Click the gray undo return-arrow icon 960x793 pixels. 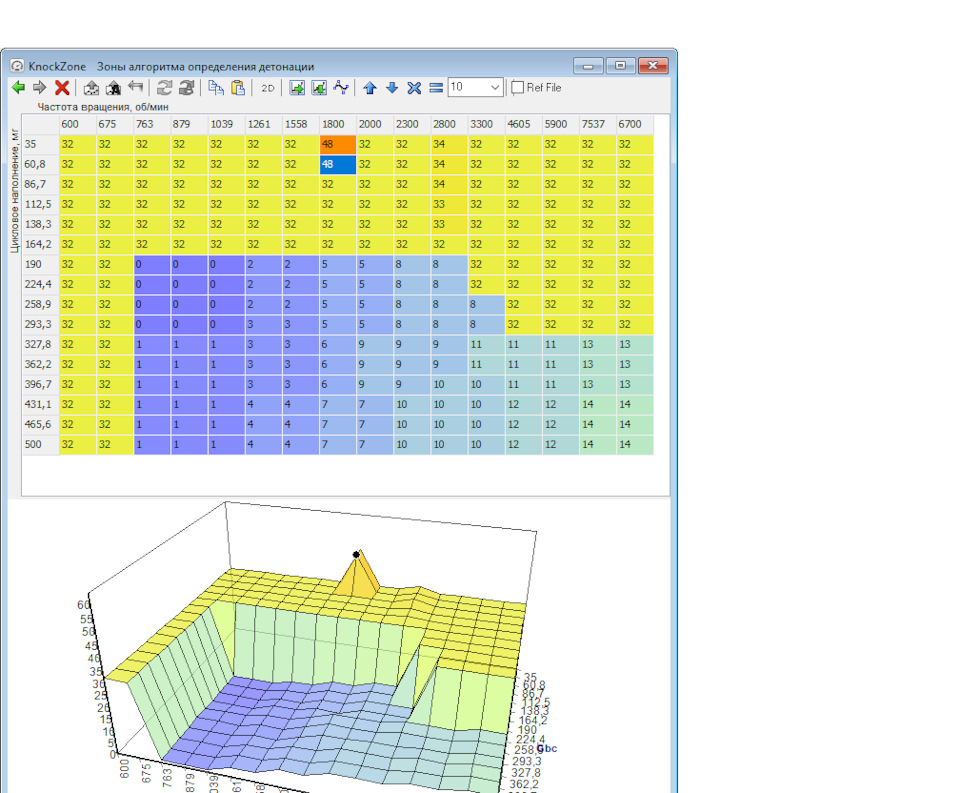(136, 87)
